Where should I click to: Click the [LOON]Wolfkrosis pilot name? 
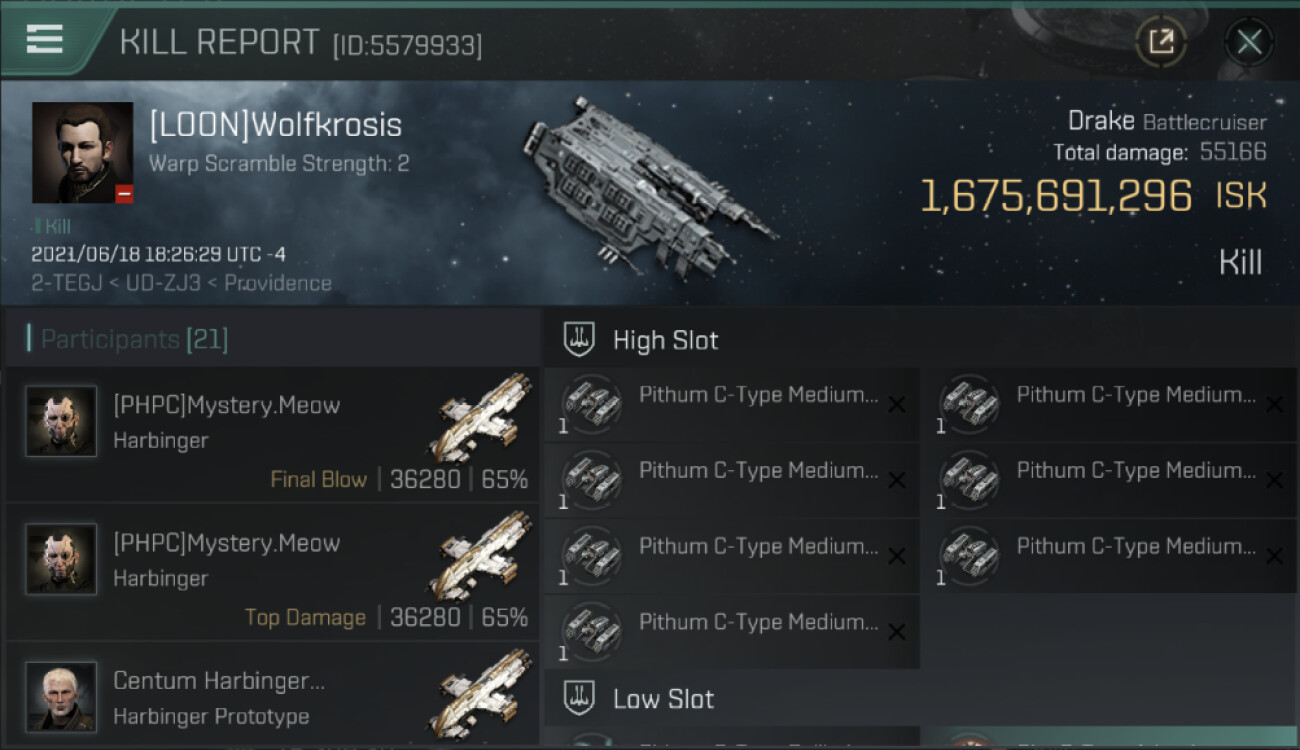pyautogui.click(x=275, y=126)
